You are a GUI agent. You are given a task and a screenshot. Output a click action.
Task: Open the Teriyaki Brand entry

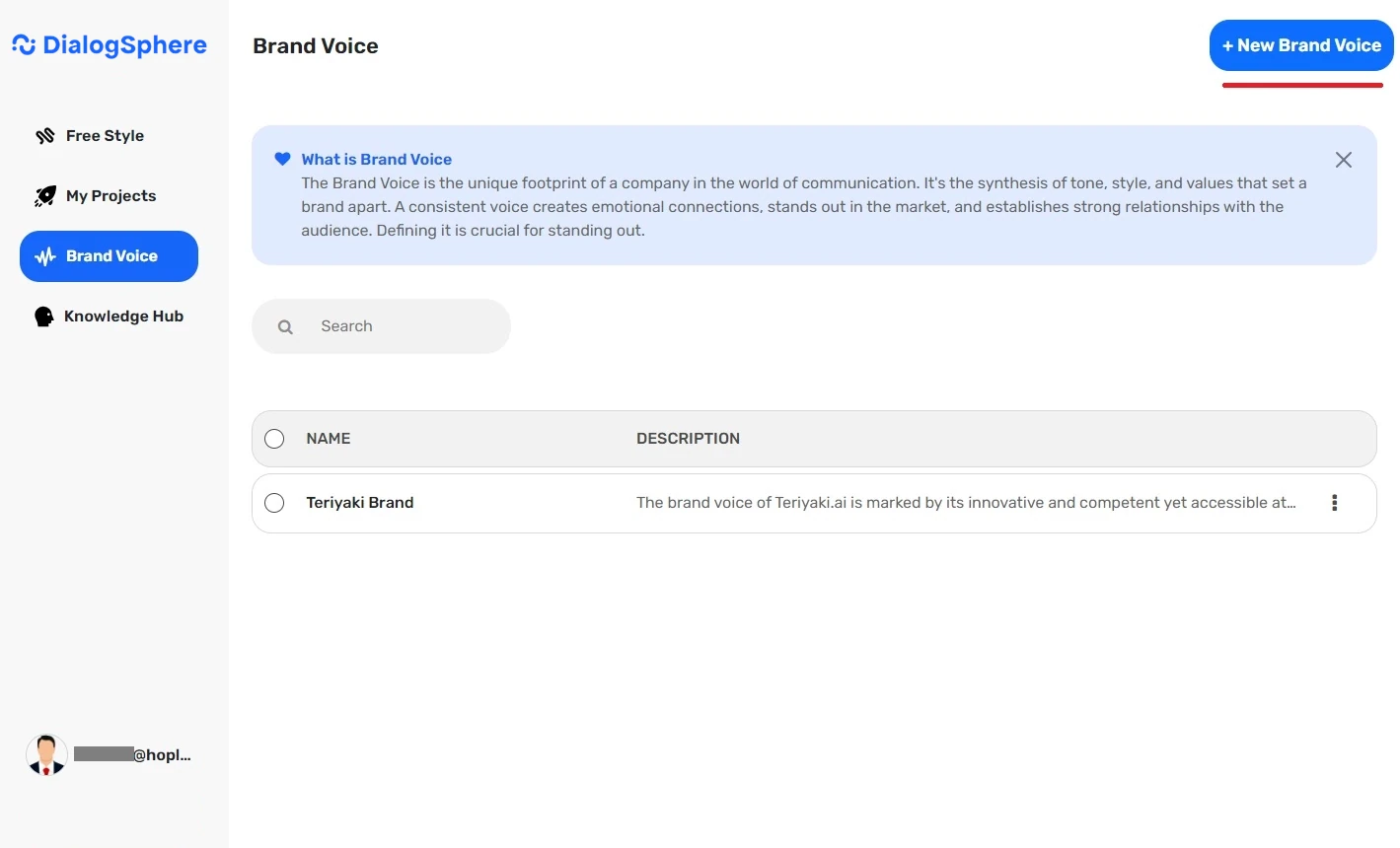(x=360, y=503)
